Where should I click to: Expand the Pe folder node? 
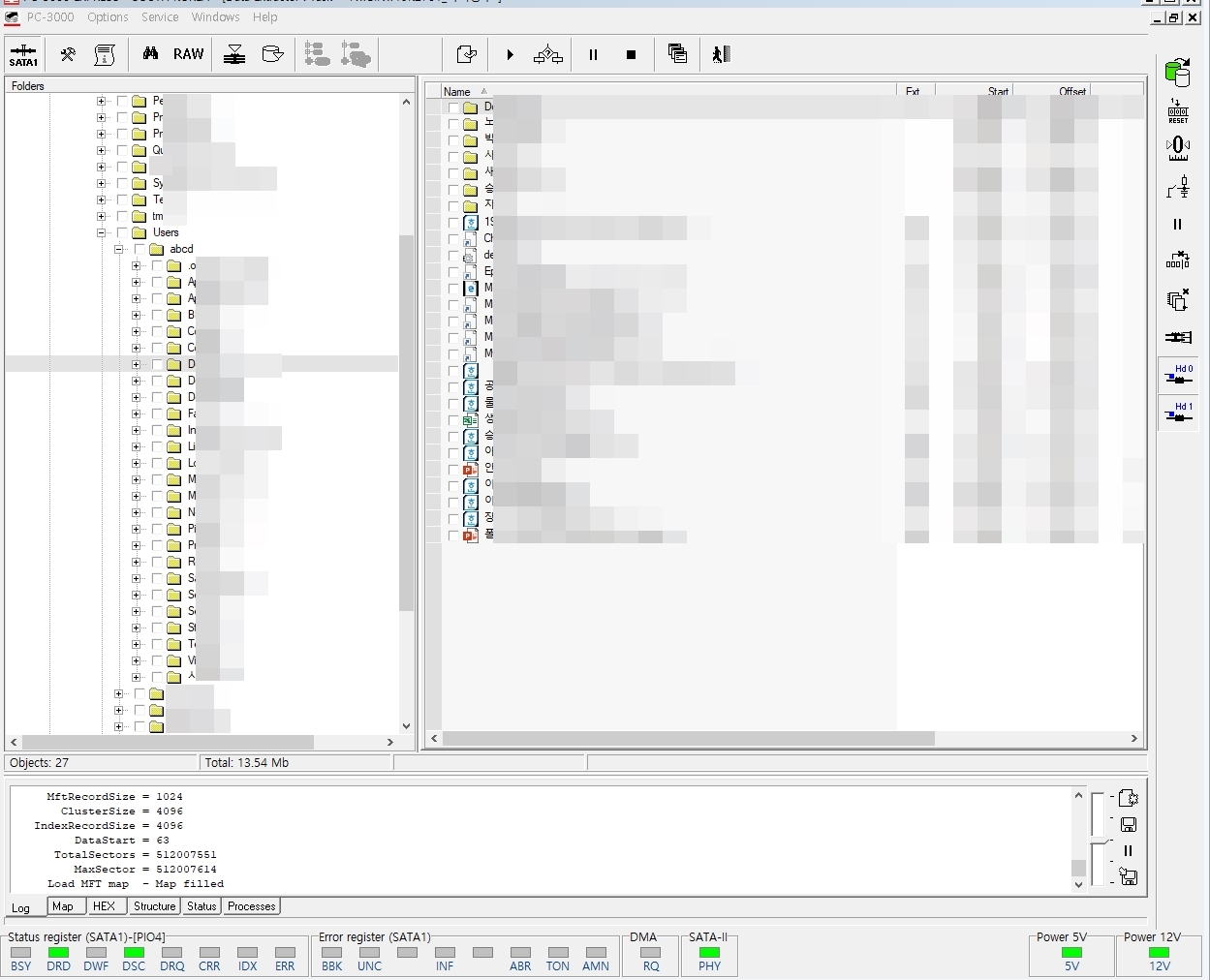tap(101, 101)
